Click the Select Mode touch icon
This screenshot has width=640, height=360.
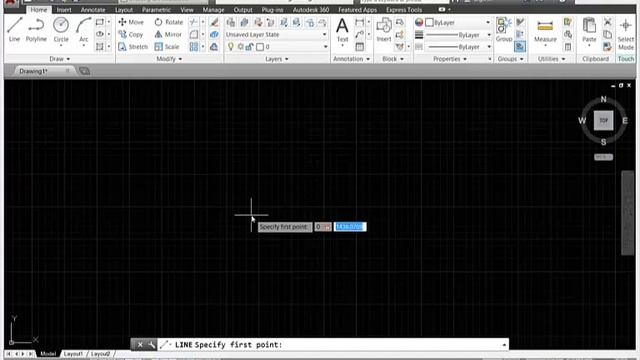626,35
